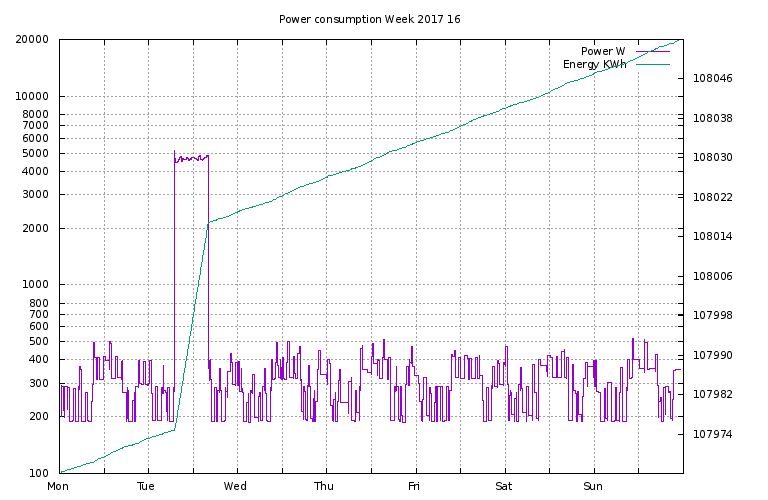
Task: Click the chart title 'Power consumption Week 2017 16'
Action: [x=369, y=19]
